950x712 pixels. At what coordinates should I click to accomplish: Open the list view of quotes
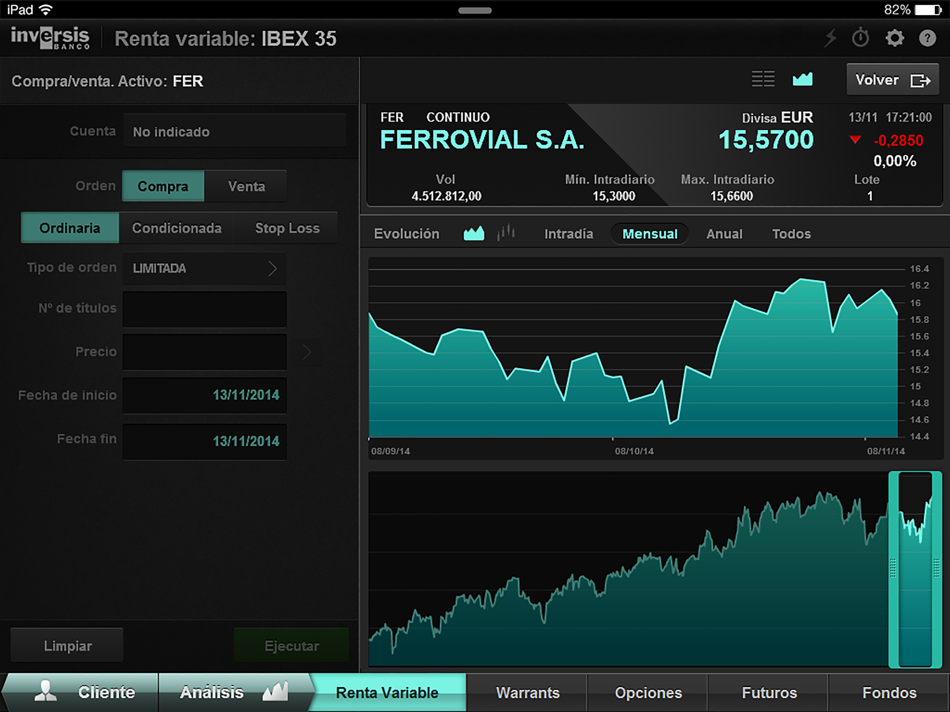pyautogui.click(x=763, y=78)
